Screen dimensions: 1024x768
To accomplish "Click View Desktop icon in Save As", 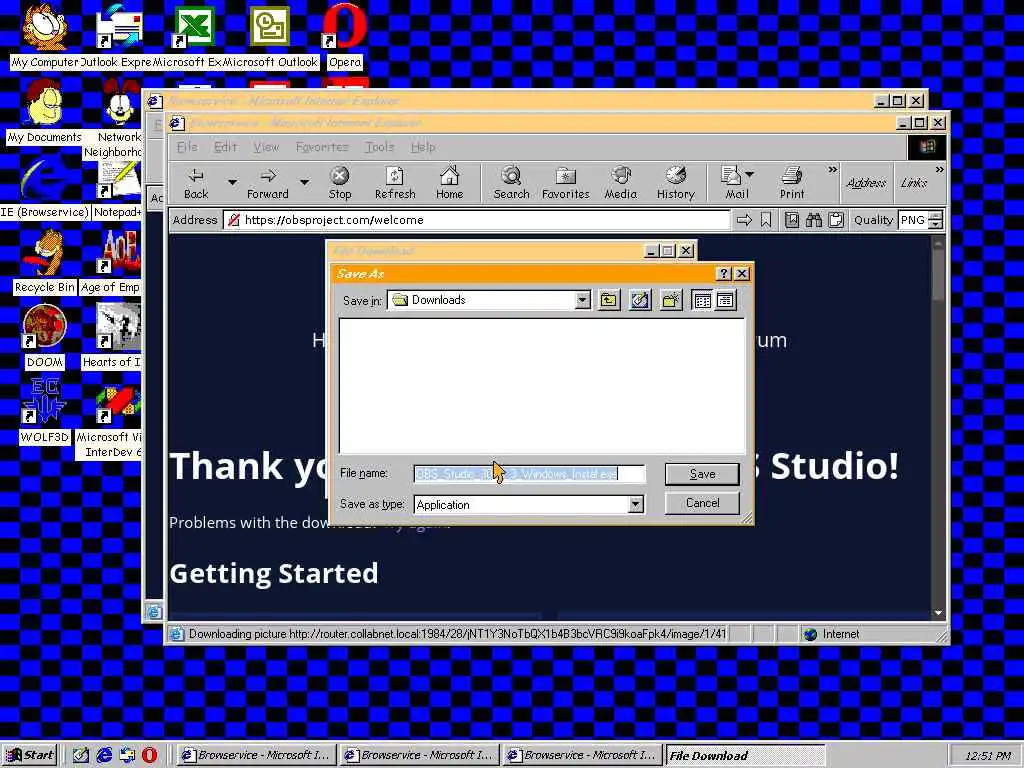I will pos(640,300).
